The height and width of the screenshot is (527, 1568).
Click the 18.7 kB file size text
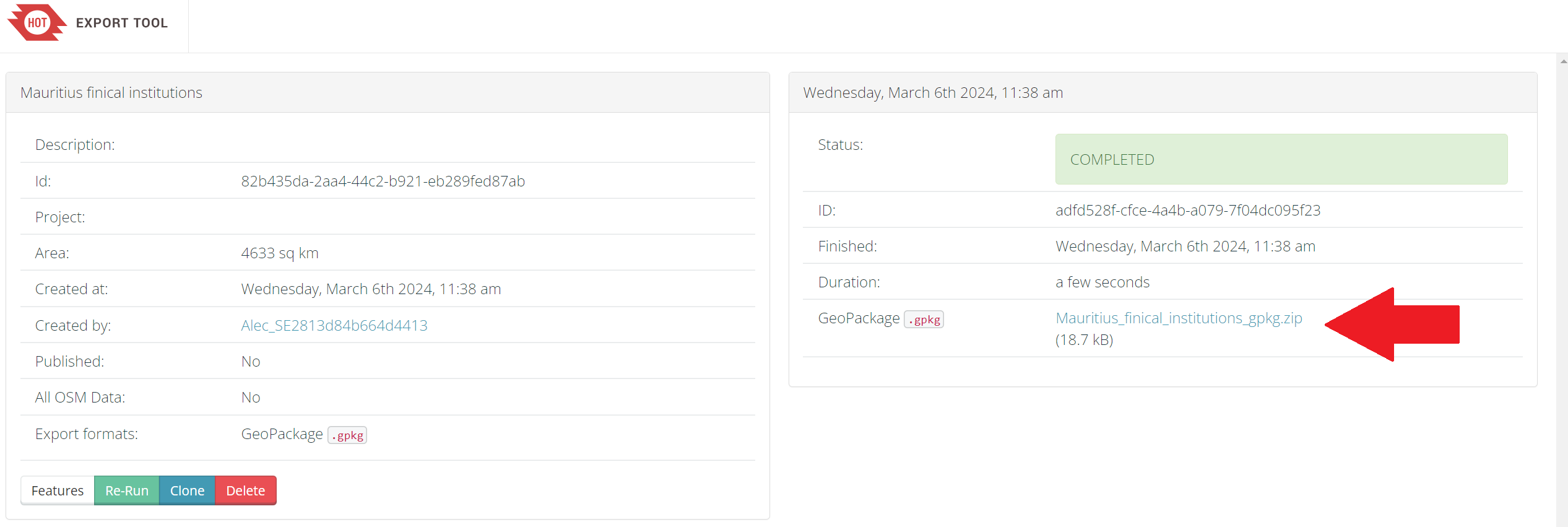pos(1084,340)
